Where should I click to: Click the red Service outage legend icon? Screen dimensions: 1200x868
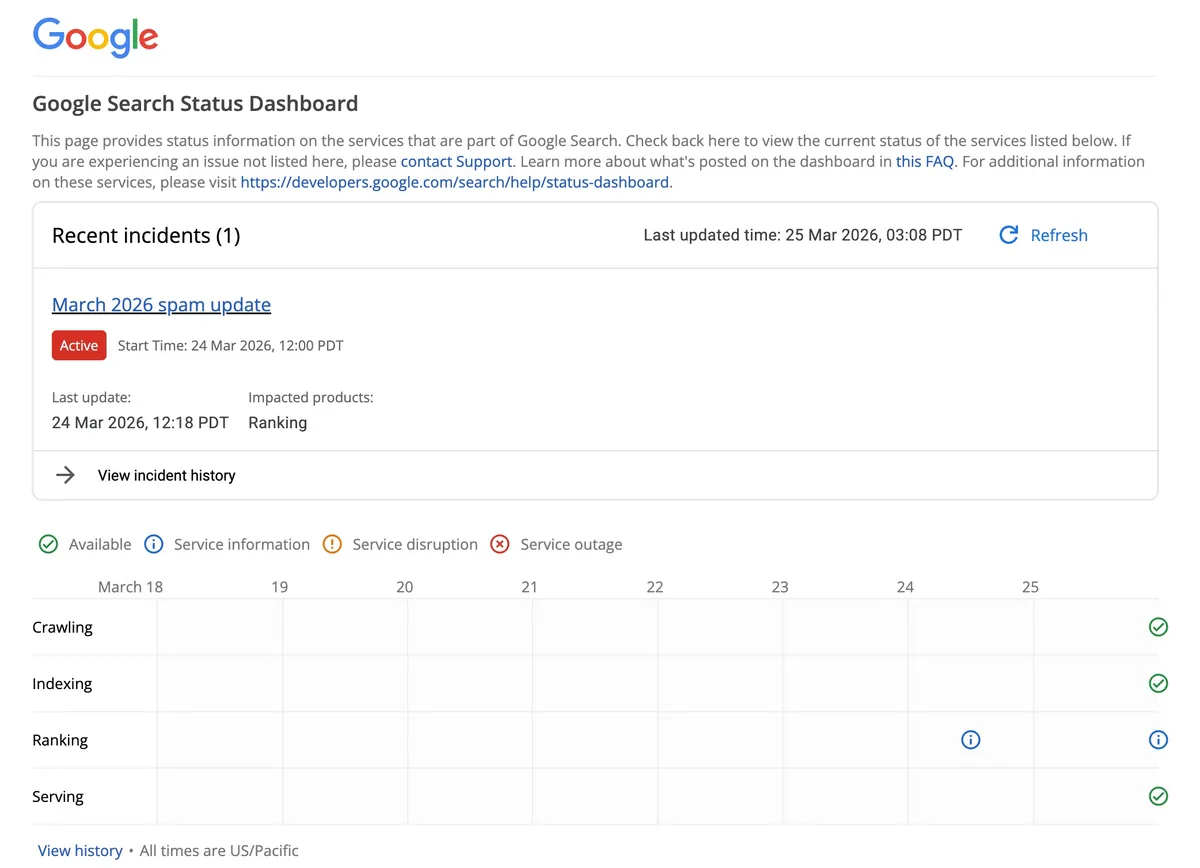pyautogui.click(x=499, y=544)
